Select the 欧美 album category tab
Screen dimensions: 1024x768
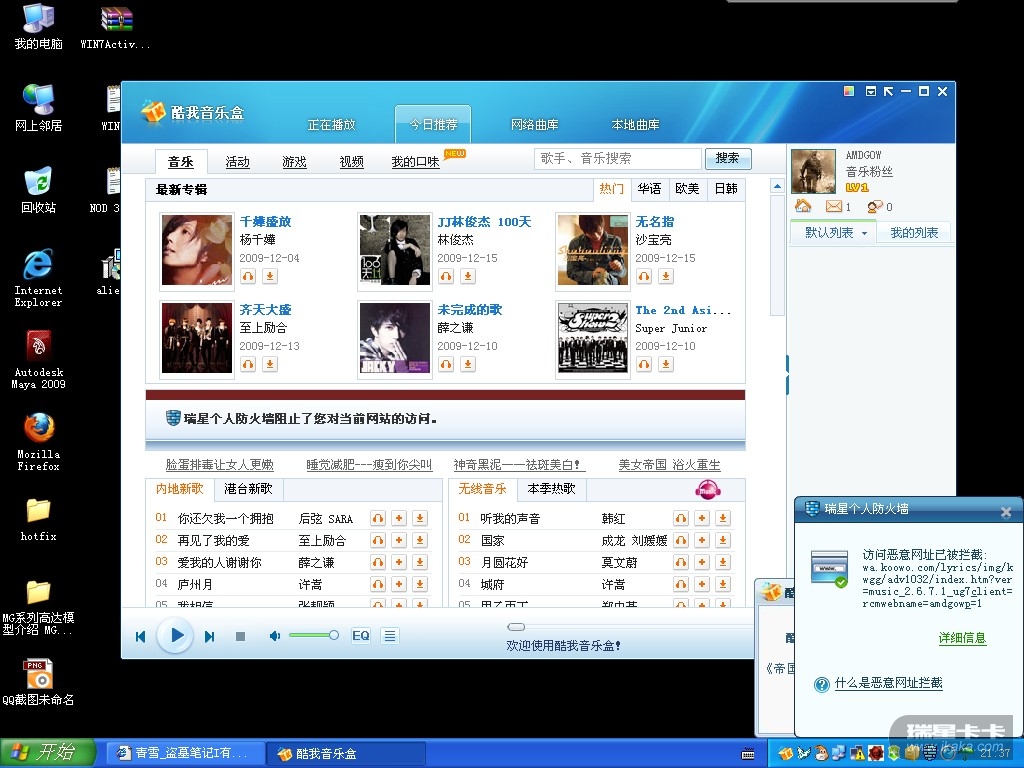tap(687, 189)
